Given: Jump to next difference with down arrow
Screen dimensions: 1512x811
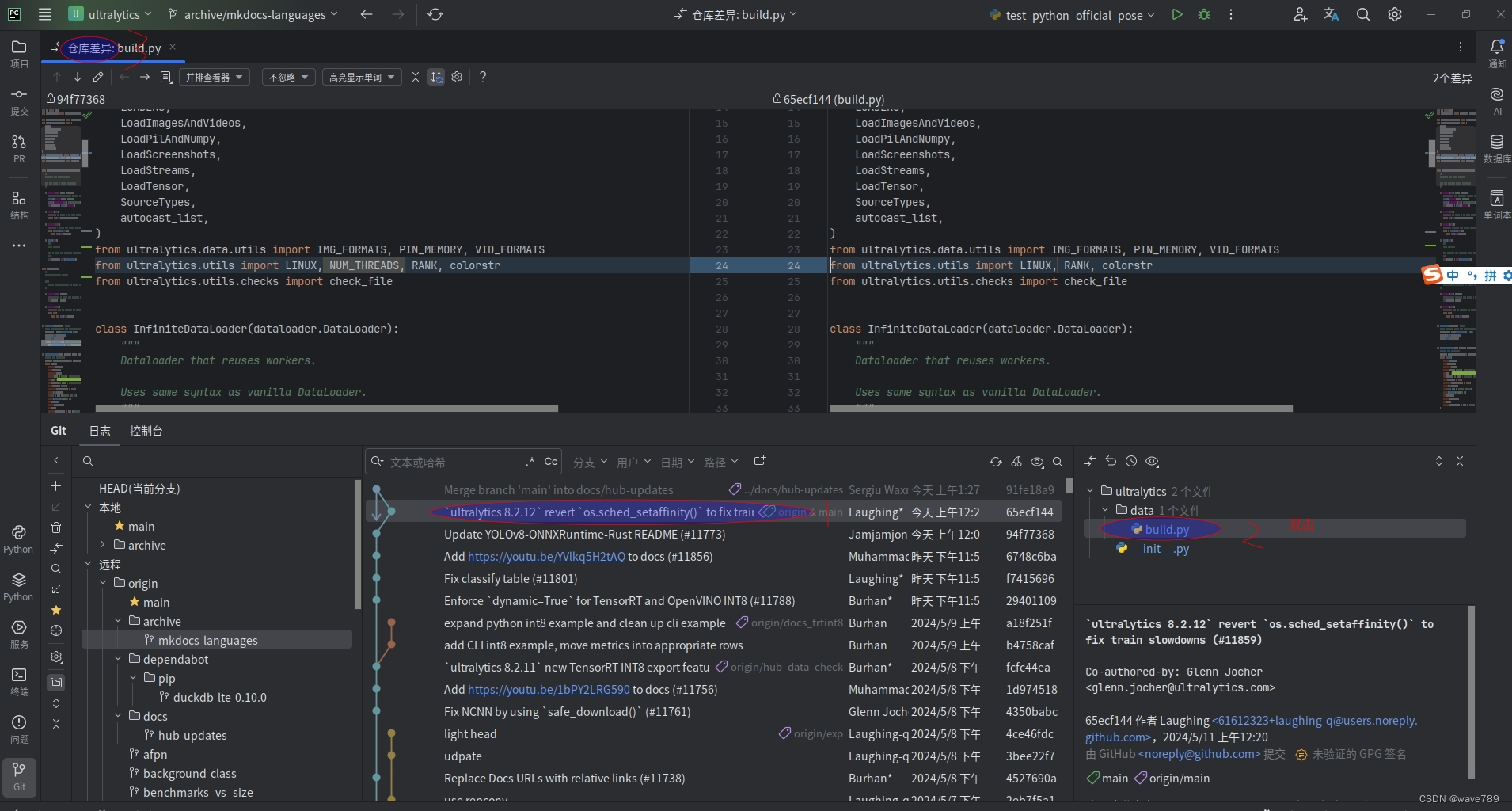Looking at the screenshot, I should pos(77,77).
